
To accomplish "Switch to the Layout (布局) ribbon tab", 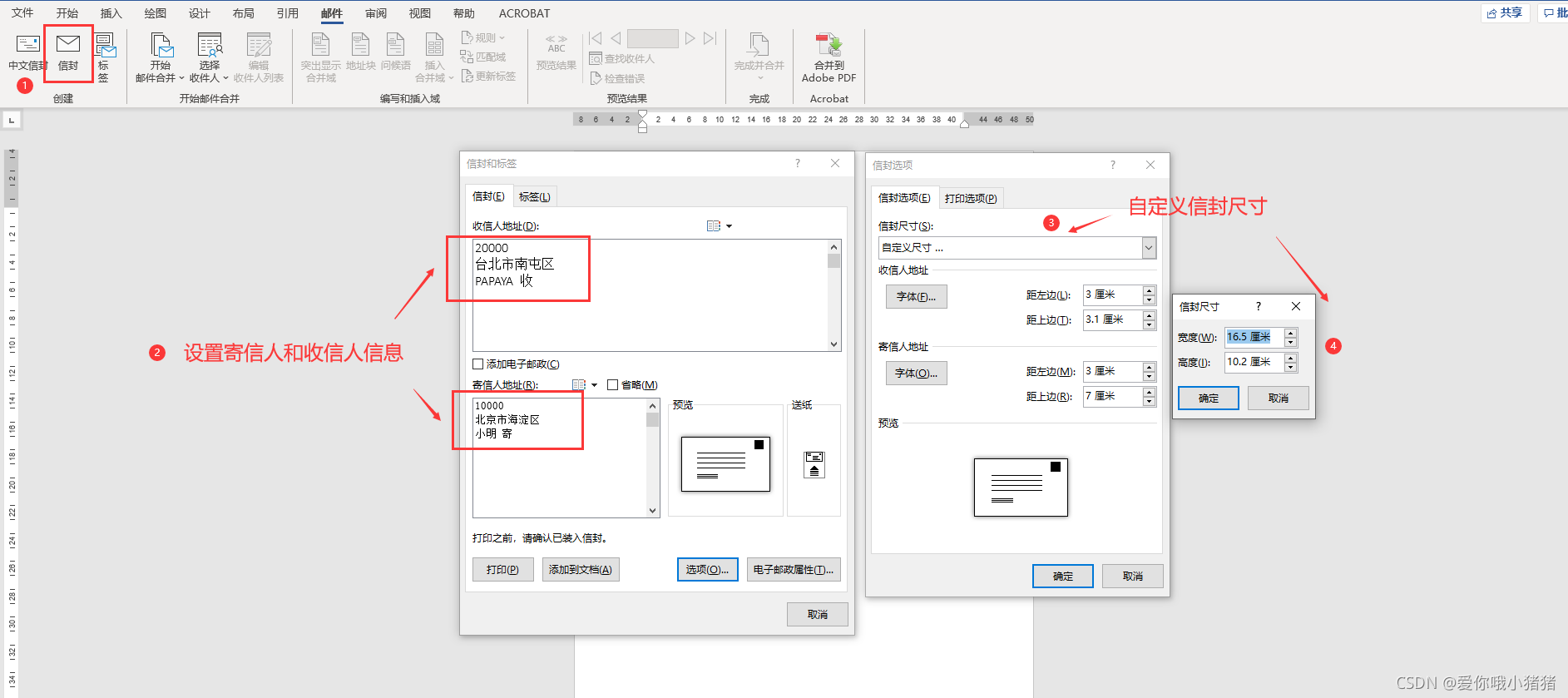I will [243, 12].
